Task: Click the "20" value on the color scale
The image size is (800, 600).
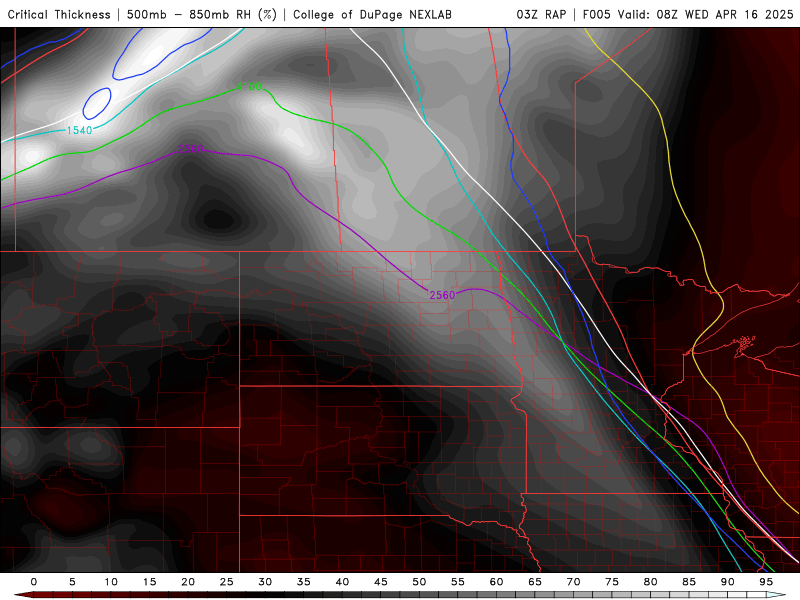Action: [x=188, y=582]
